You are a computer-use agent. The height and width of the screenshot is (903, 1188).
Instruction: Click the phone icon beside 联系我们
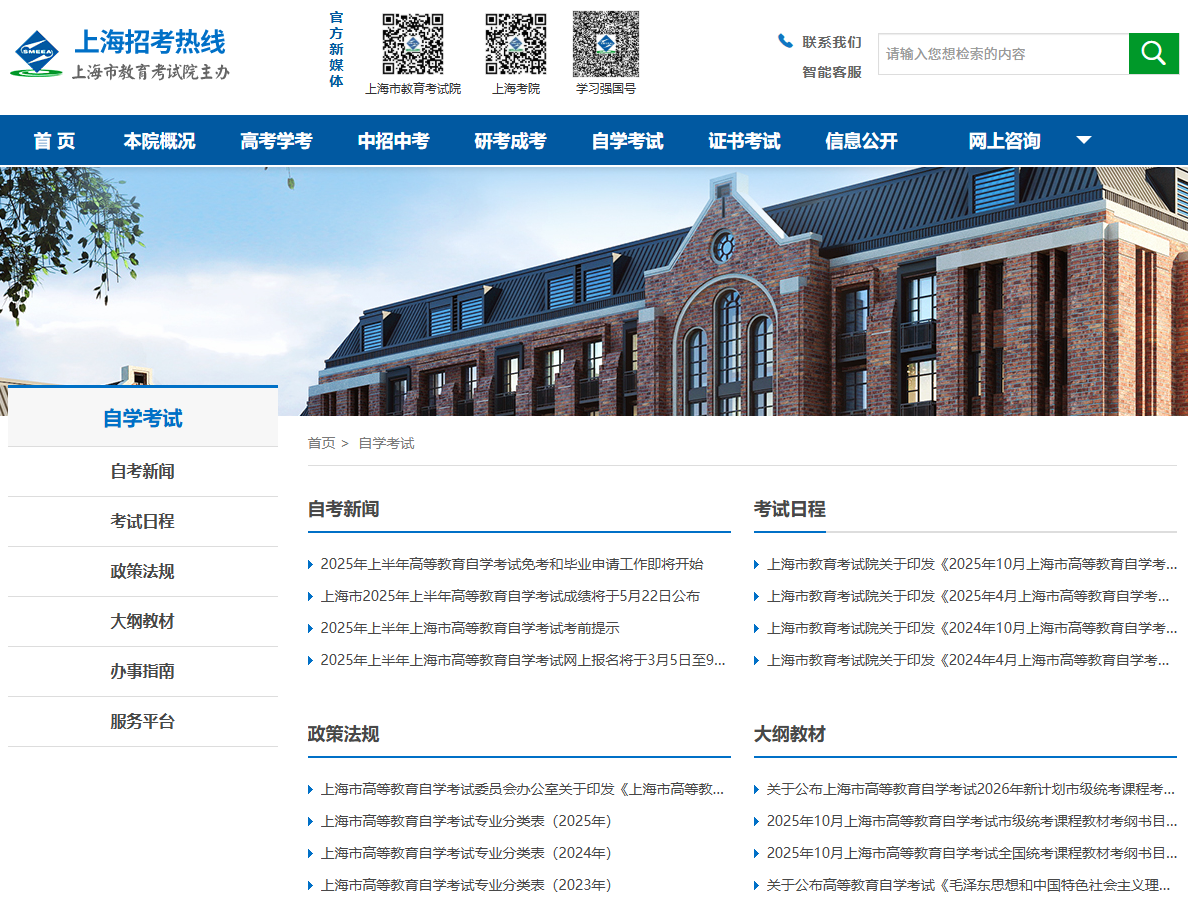(x=785, y=41)
